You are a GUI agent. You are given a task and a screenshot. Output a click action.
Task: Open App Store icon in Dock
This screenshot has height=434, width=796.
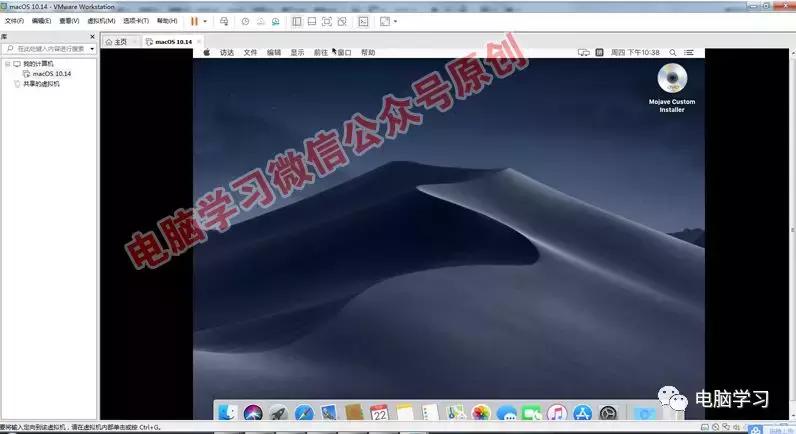click(582, 414)
